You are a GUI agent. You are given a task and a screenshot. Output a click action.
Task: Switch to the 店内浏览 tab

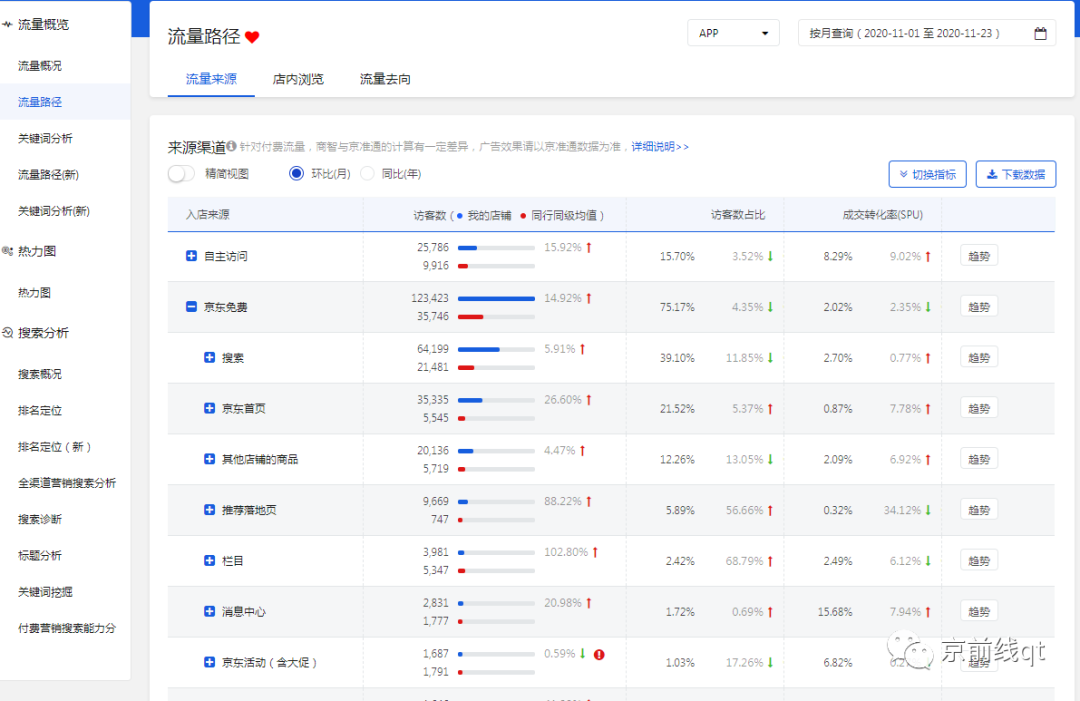coord(298,79)
